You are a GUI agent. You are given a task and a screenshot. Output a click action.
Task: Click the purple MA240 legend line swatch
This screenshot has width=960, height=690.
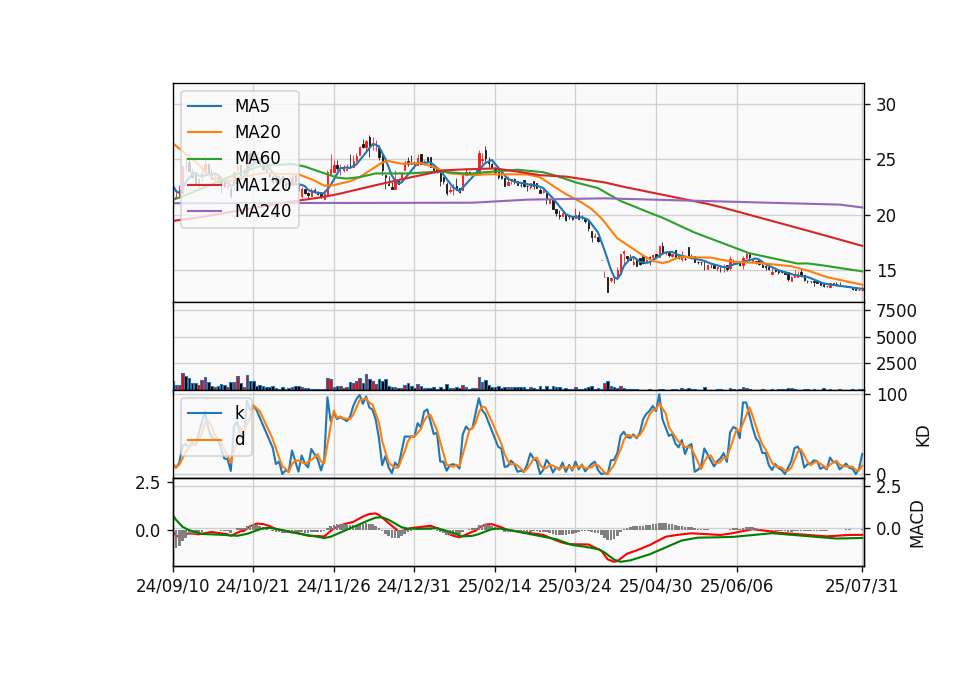click(204, 211)
